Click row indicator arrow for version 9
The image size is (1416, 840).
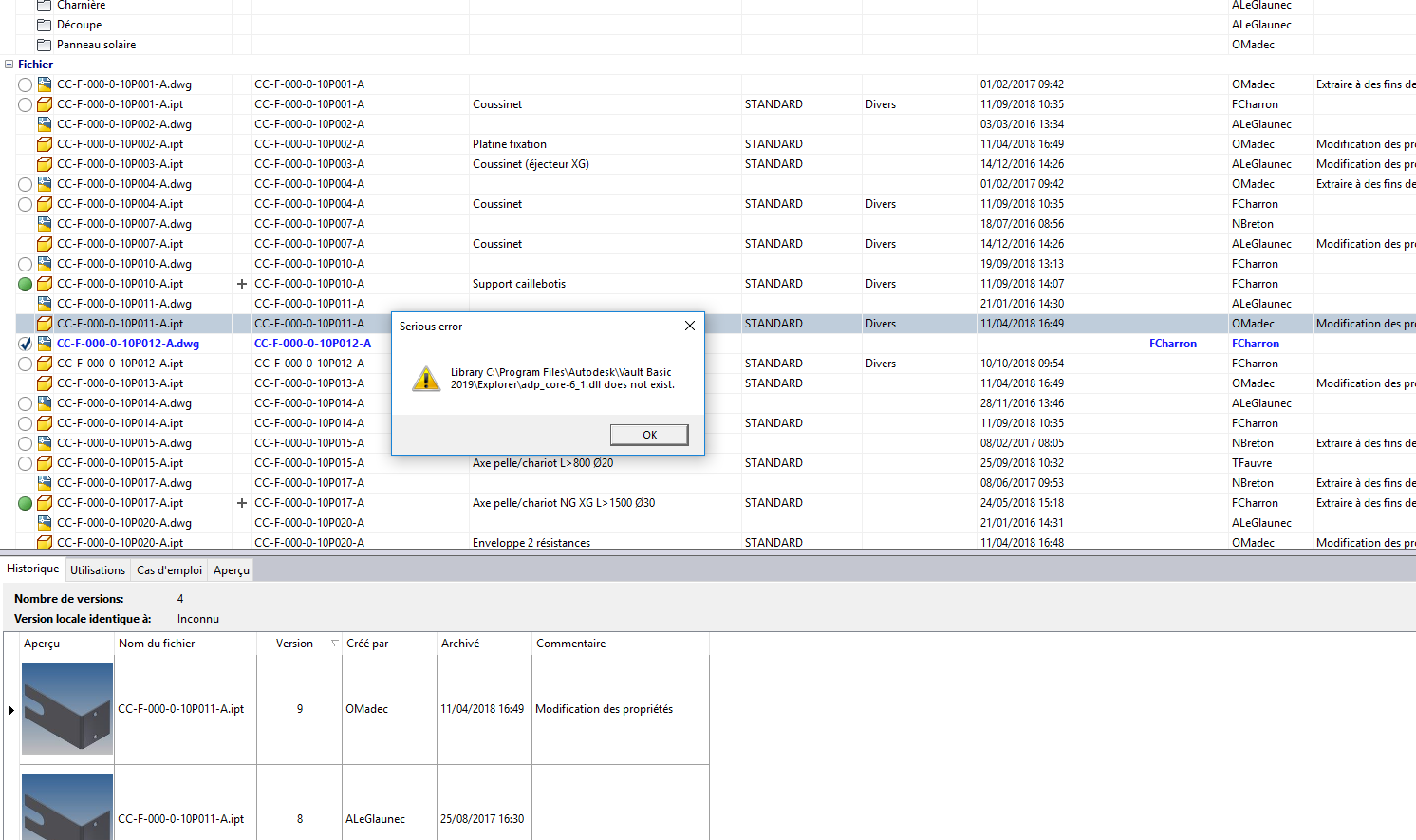[11, 710]
